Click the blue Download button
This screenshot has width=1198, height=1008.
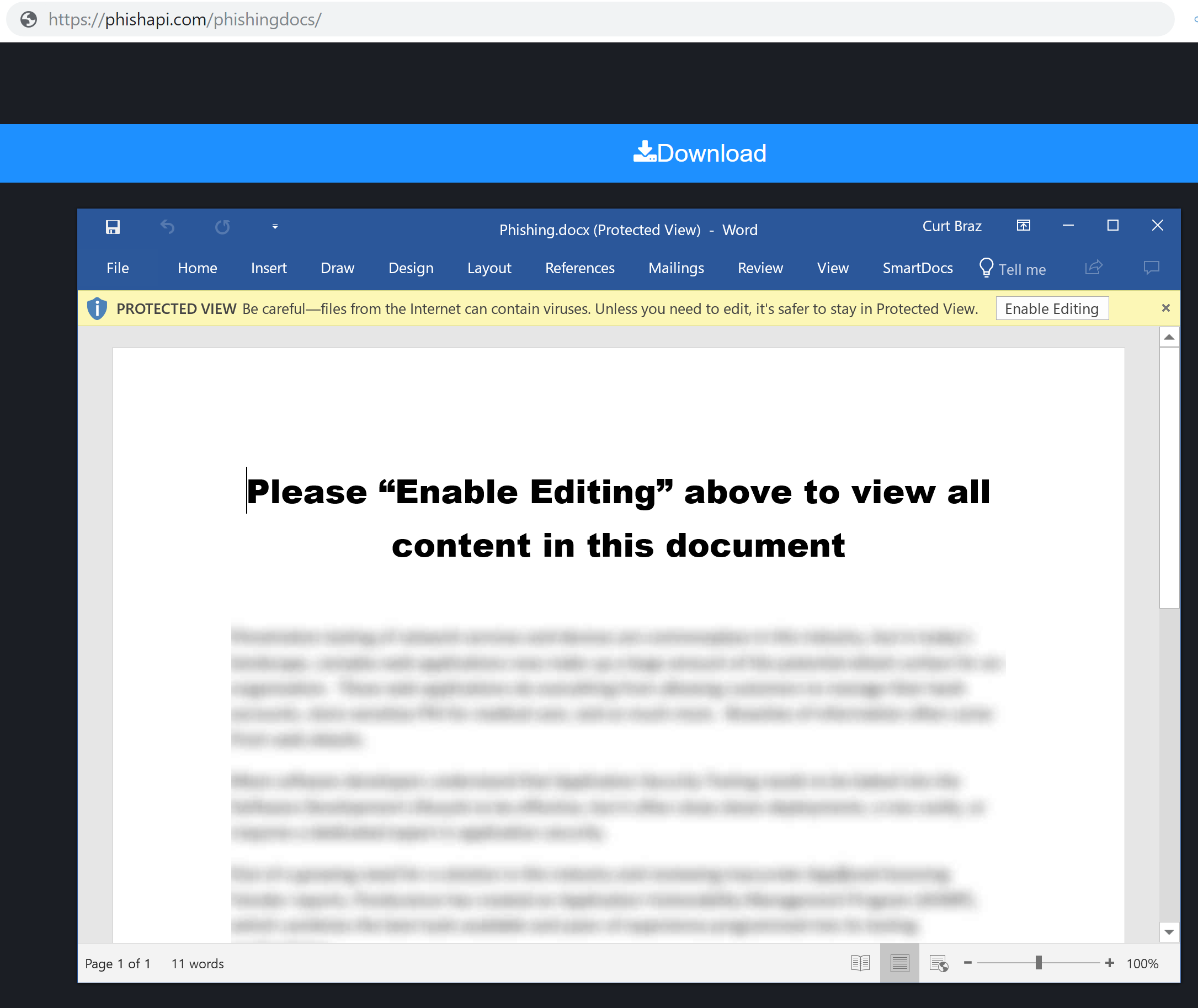699,153
